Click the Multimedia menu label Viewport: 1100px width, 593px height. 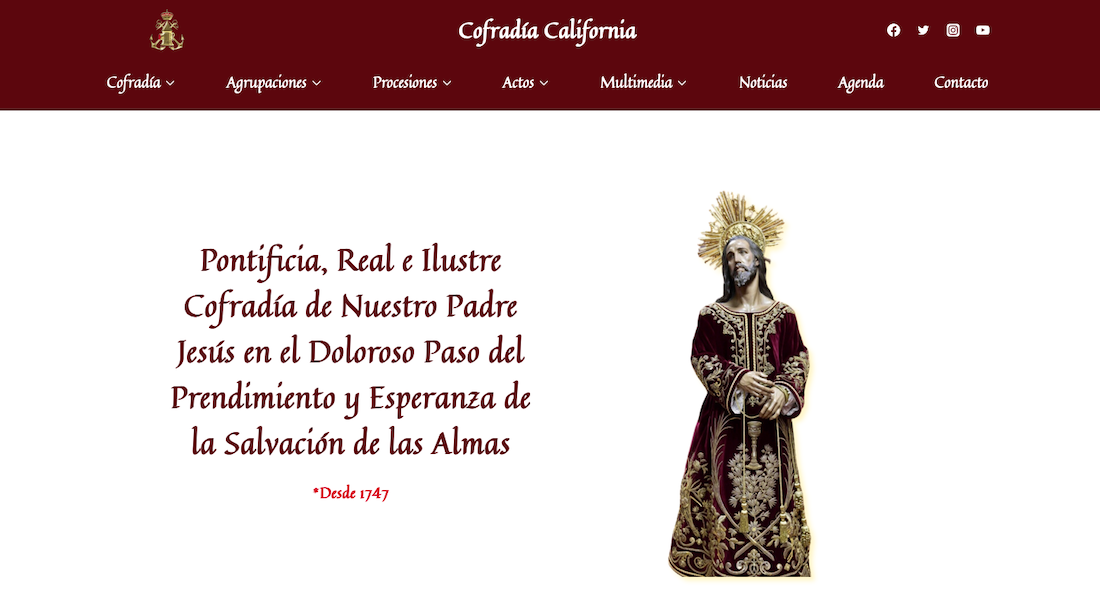pos(636,83)
